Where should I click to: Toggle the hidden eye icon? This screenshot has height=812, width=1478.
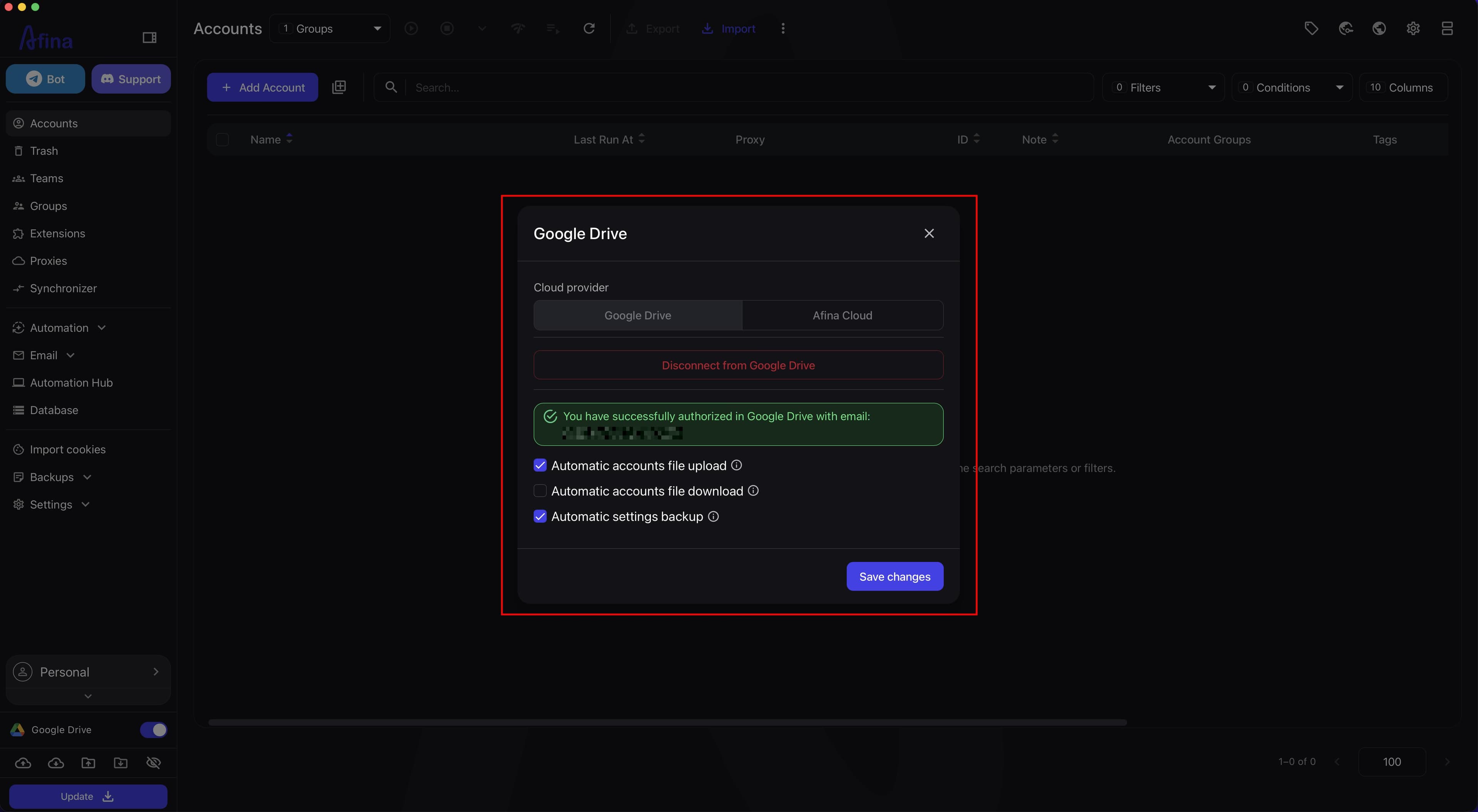click(x=153, y=763)
